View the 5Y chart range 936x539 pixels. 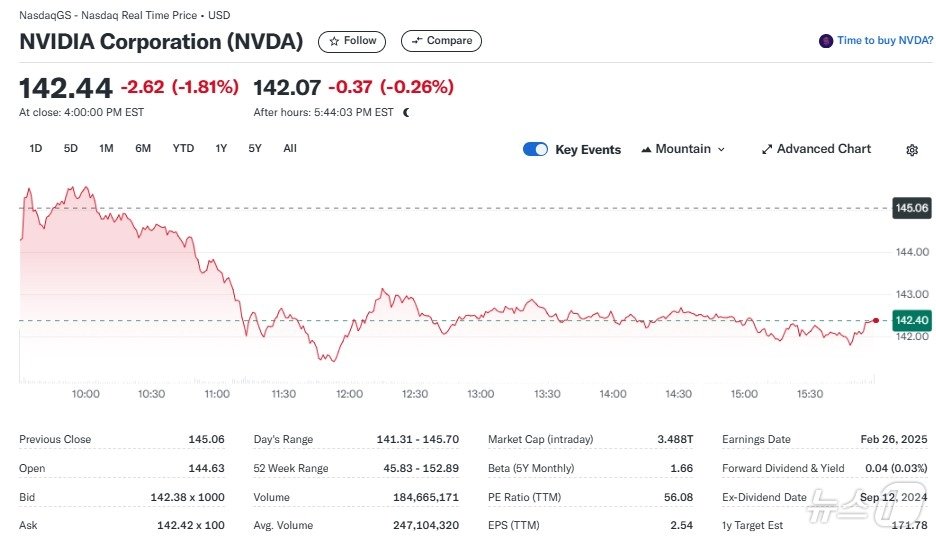[255, 149]
